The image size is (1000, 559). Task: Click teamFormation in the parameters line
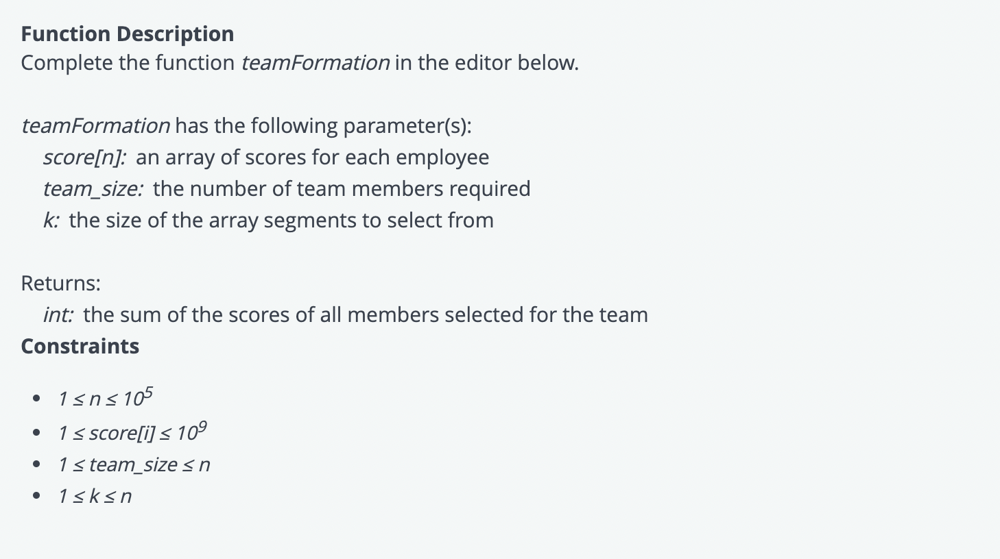tap(96, 126)
